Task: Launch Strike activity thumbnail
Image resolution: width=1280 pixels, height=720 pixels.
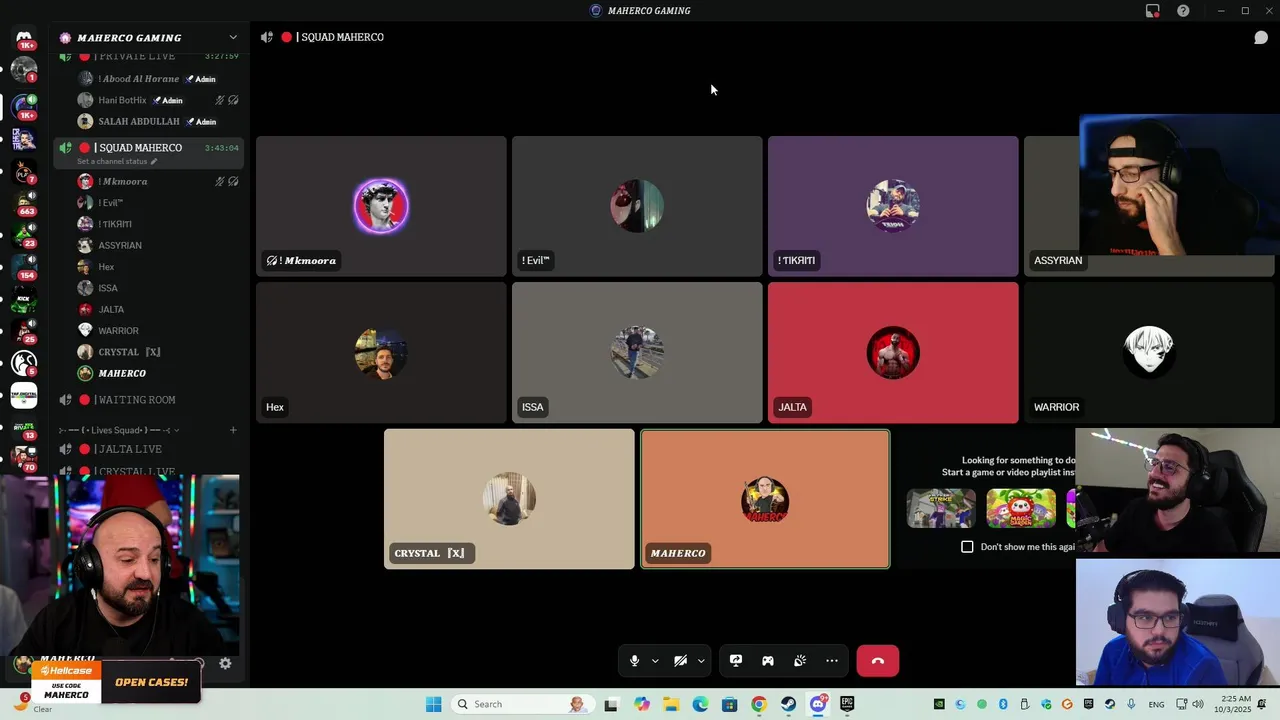Action: 941,508
